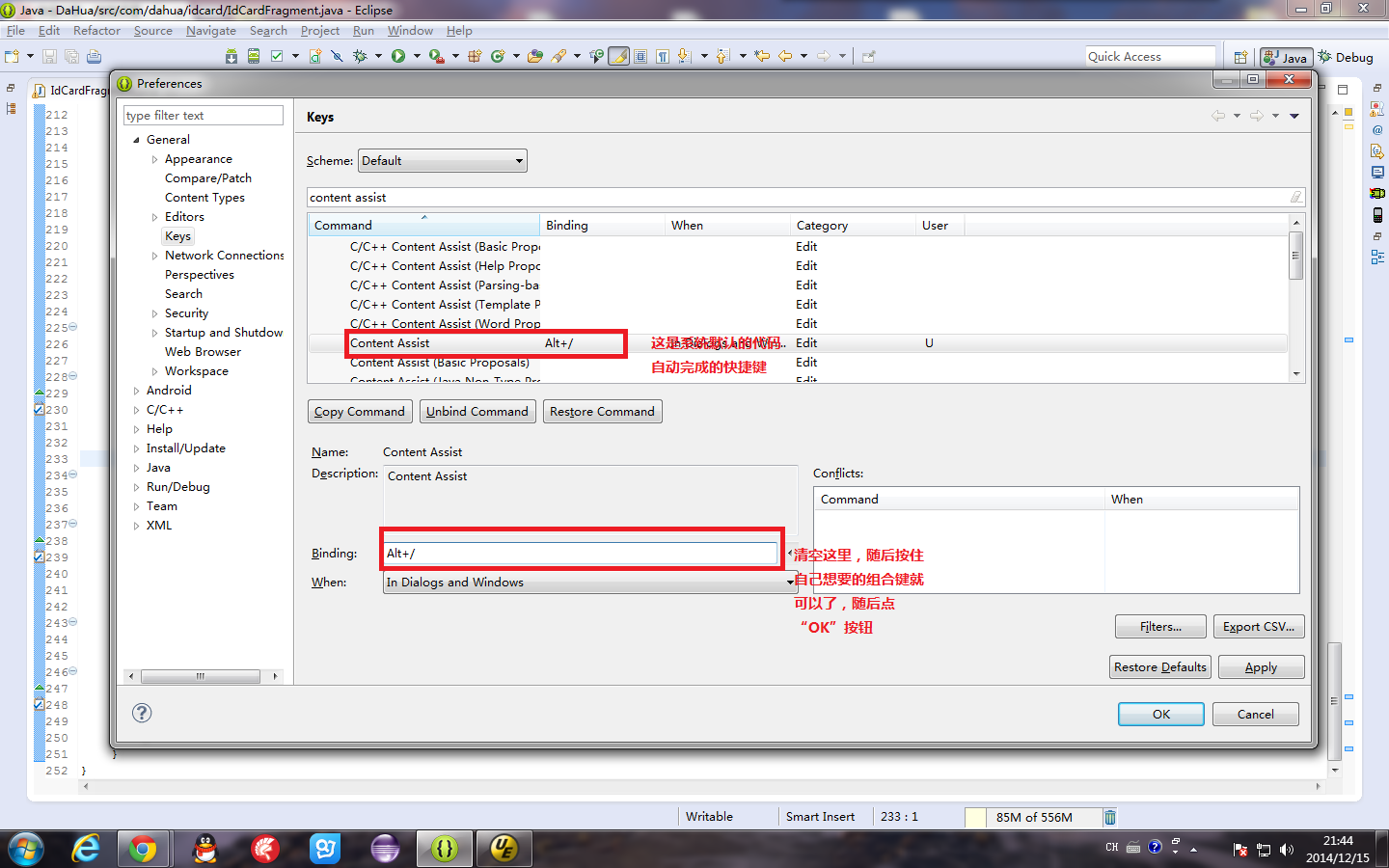The height and width of the screenshot is (868, 1389).
Task: Open the Run button dropdown arrow
Action: 417,56
